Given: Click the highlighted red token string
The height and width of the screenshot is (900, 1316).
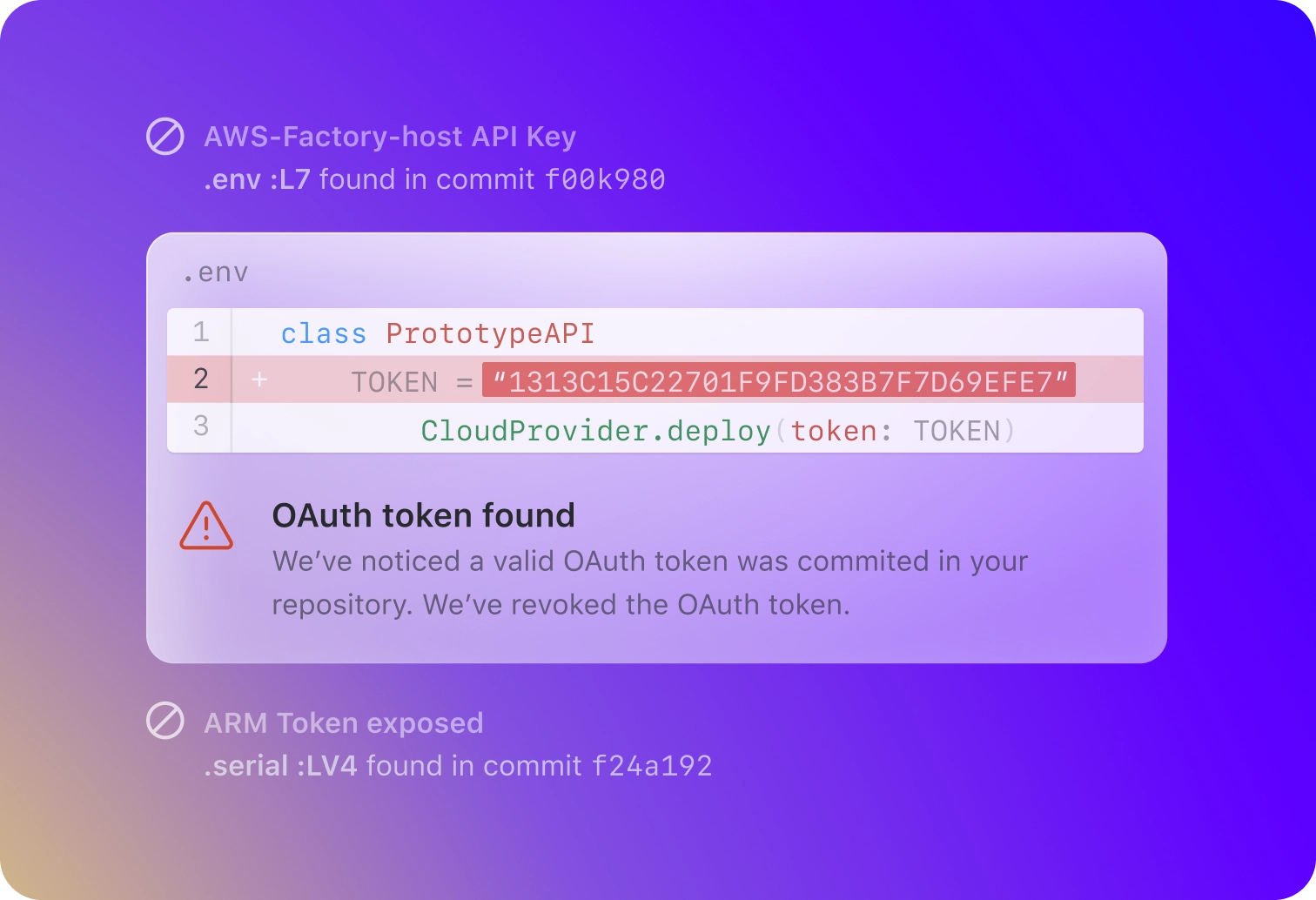Looking at the screenshot, I should [x=779, y=381].
